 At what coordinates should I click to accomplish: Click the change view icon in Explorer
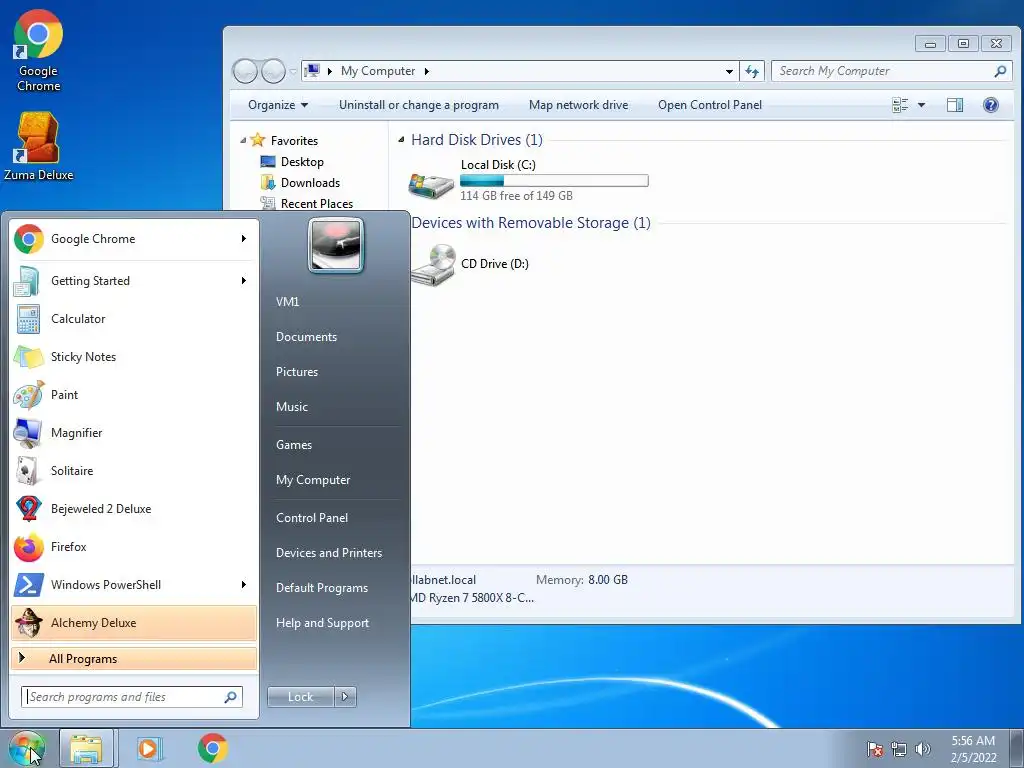pos(901,105)
